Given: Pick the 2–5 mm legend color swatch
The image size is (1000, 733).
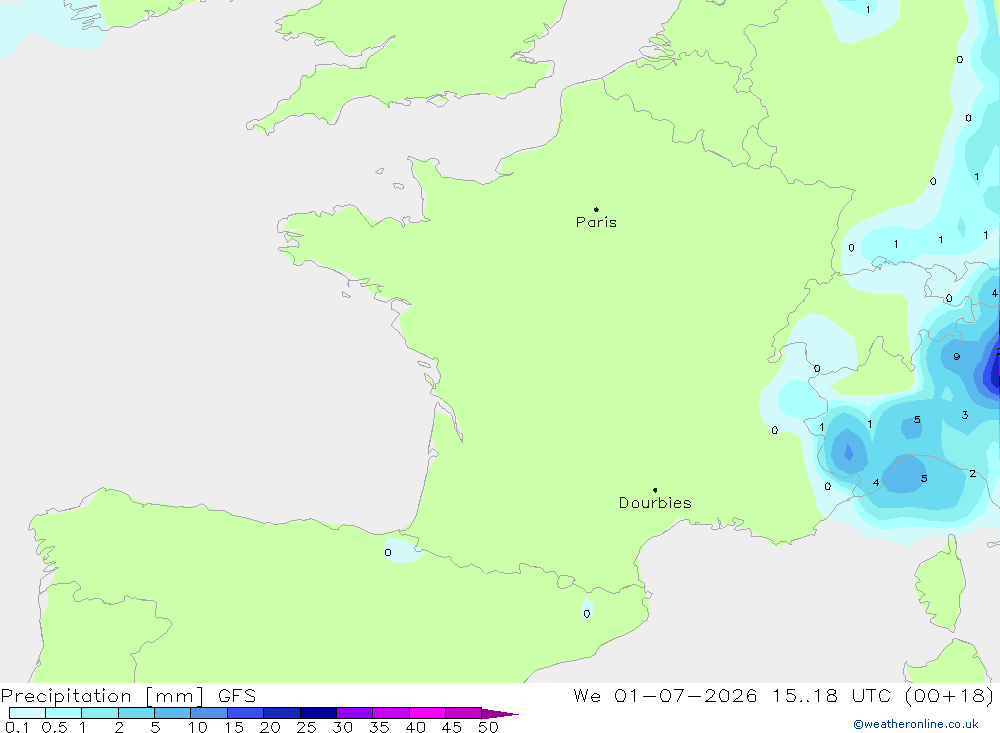Looking at the screenshot, I should point(136,713).
